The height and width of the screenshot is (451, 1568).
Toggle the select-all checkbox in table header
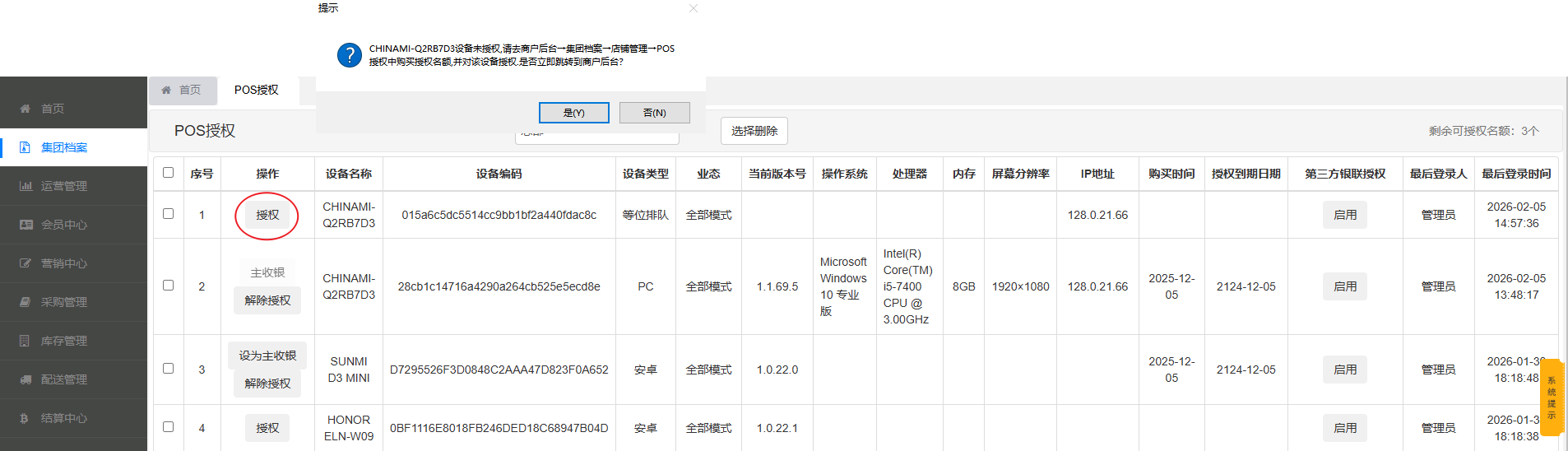pyautogui.click(x=169, y=173)
